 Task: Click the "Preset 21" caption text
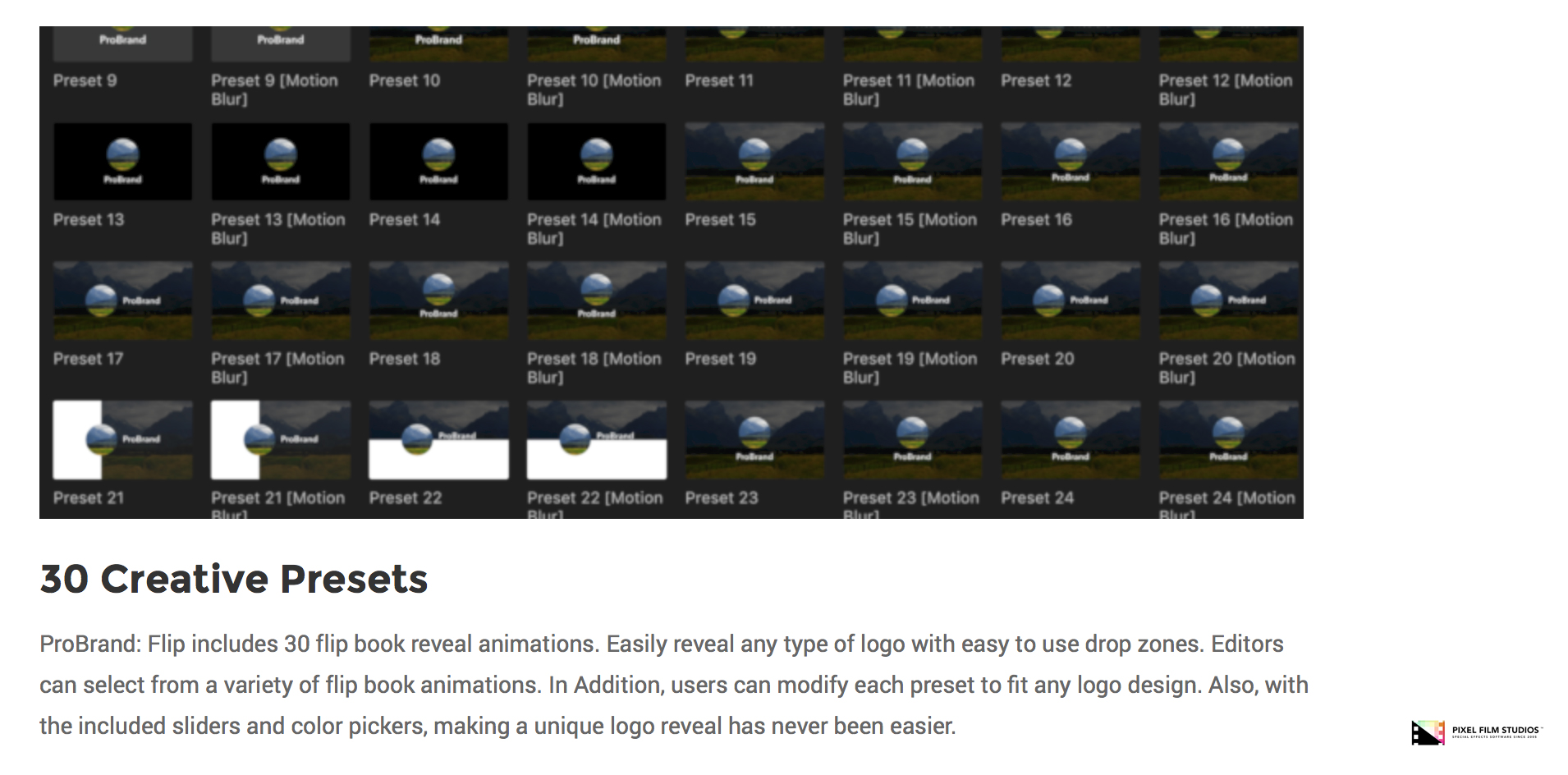[89, 498]
